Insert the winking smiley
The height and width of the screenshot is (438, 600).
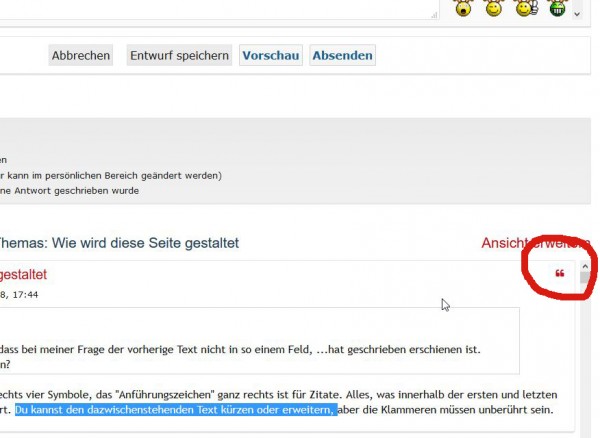coord(494,8)
